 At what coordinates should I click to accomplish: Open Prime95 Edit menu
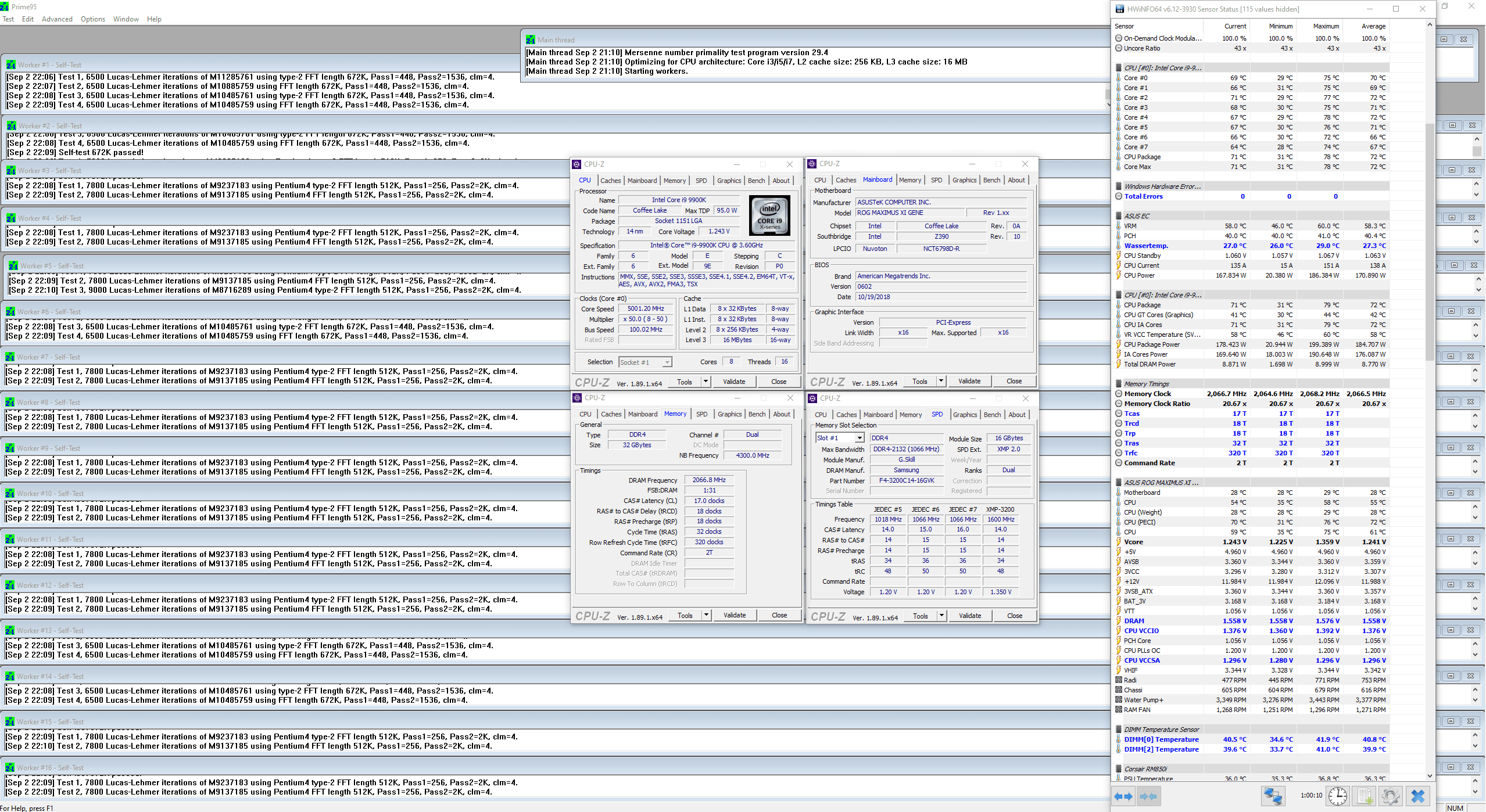point(28,19)
